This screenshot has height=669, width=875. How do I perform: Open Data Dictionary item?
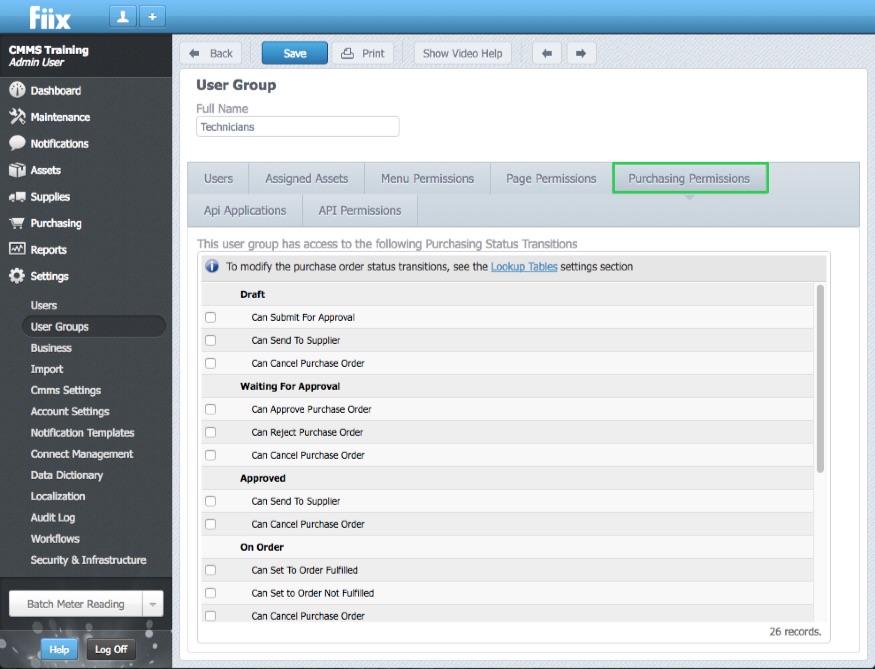[67, 475]
